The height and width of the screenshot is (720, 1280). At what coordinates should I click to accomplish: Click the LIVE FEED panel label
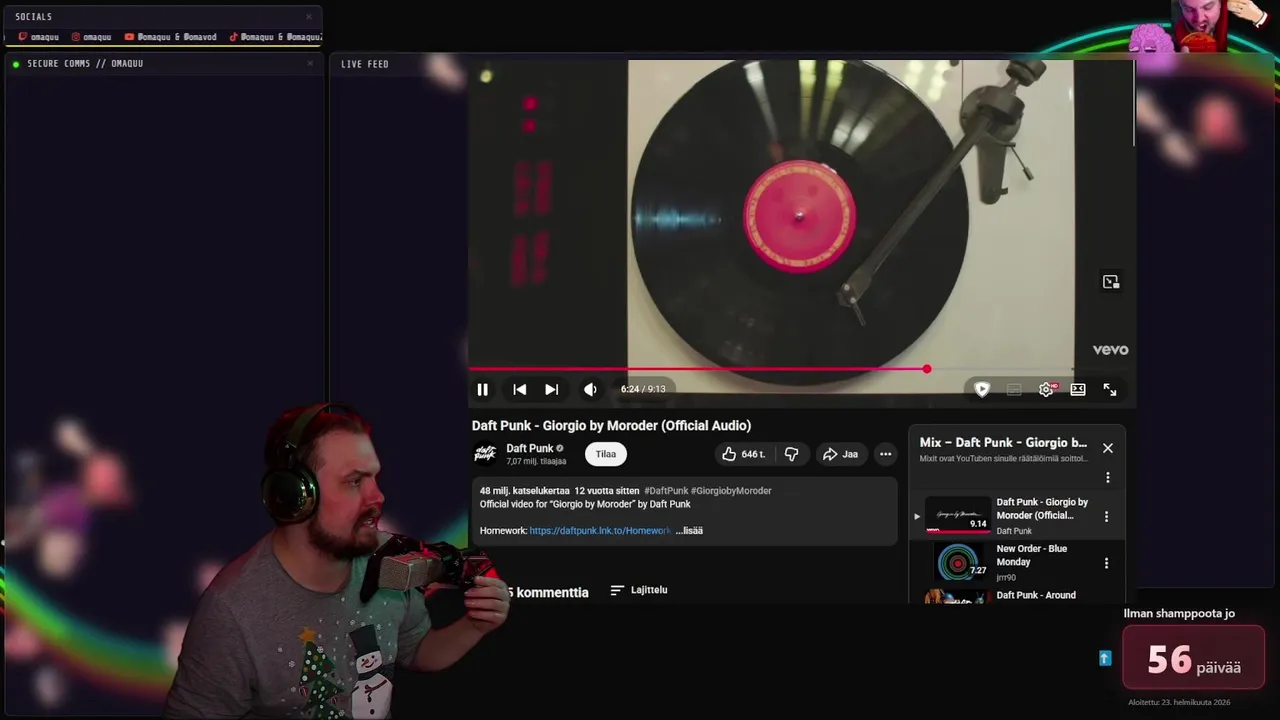tap(365, 64)
